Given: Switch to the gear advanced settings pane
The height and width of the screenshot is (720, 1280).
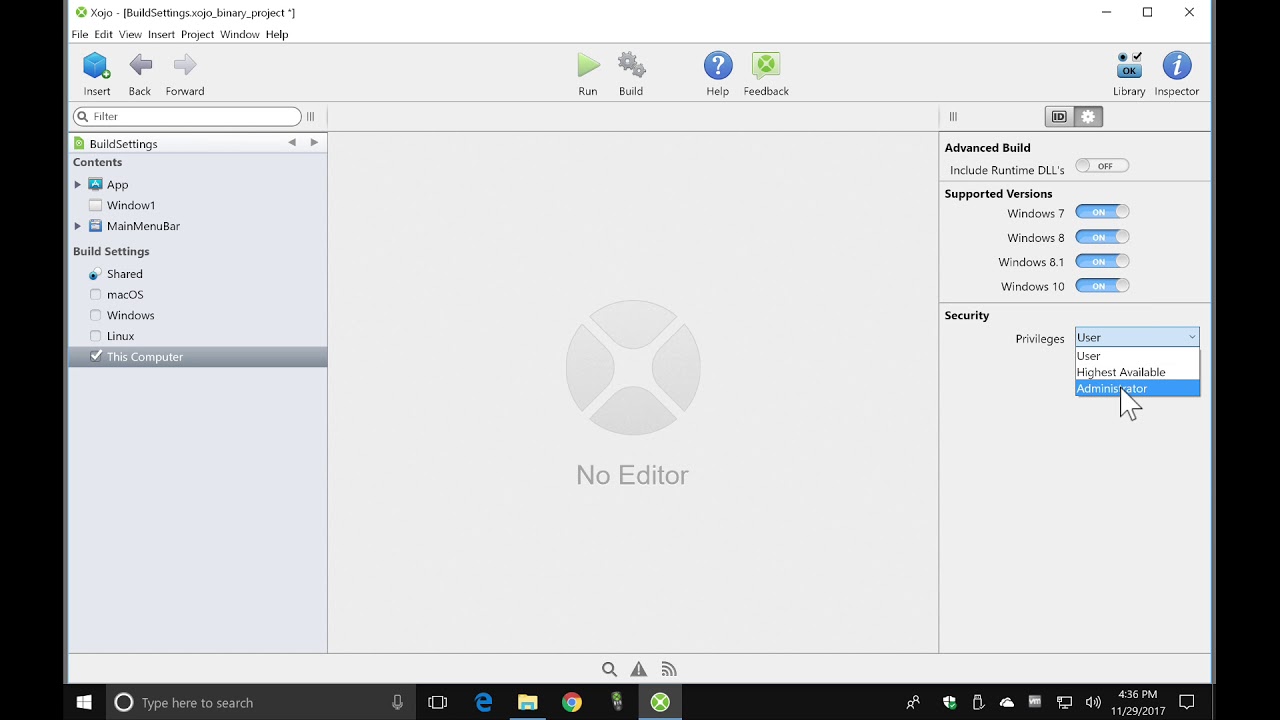Looking at the screenshot, I should coord(1088,117).
